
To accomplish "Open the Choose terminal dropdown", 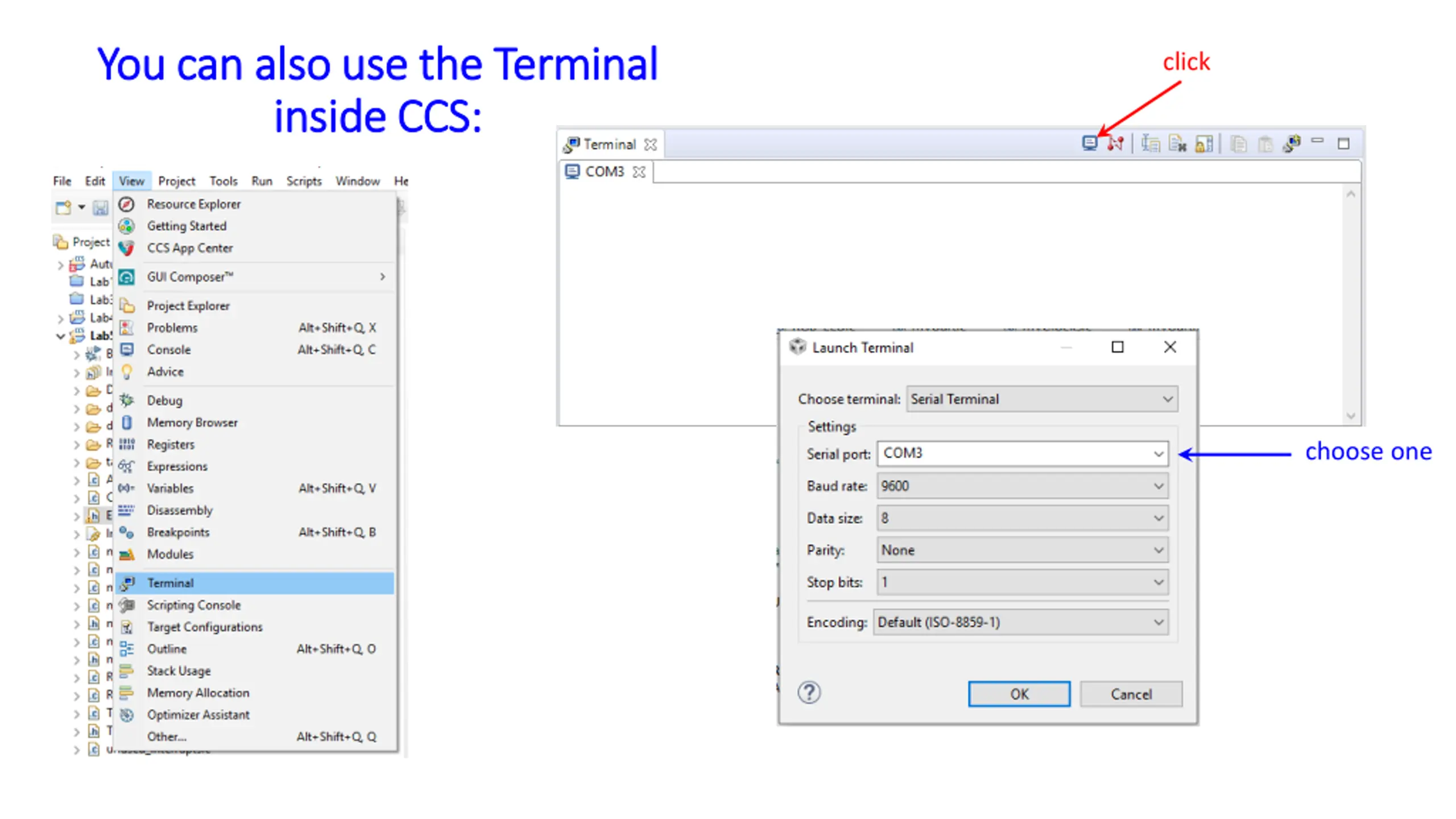I will [1042, 399].
